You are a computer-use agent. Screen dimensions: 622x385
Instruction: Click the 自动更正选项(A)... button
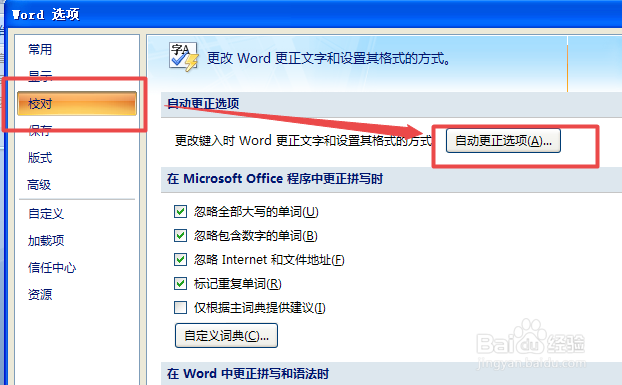coord(503,140)
